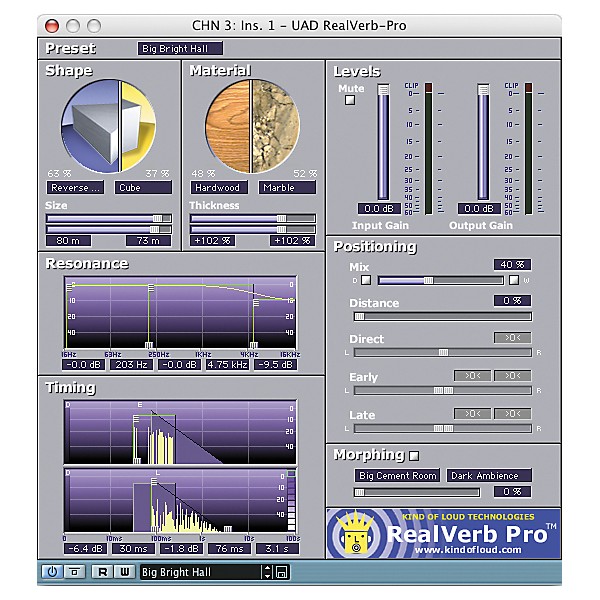The width and height of the screenshot is (600, 600).
Task: Click the upper Size slider handle
Action: point(157,218)
